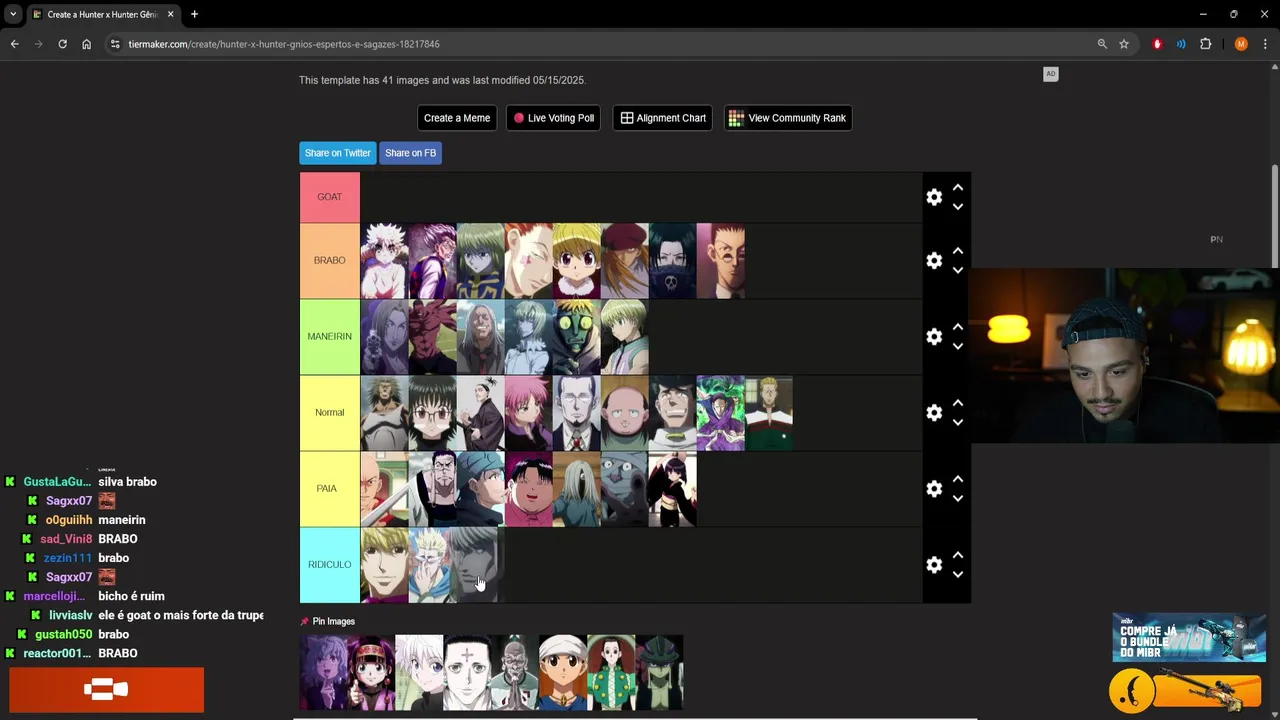Select pink-haired character in Normal tier
Screen dimensions: 1280x720
pos(529,413)
